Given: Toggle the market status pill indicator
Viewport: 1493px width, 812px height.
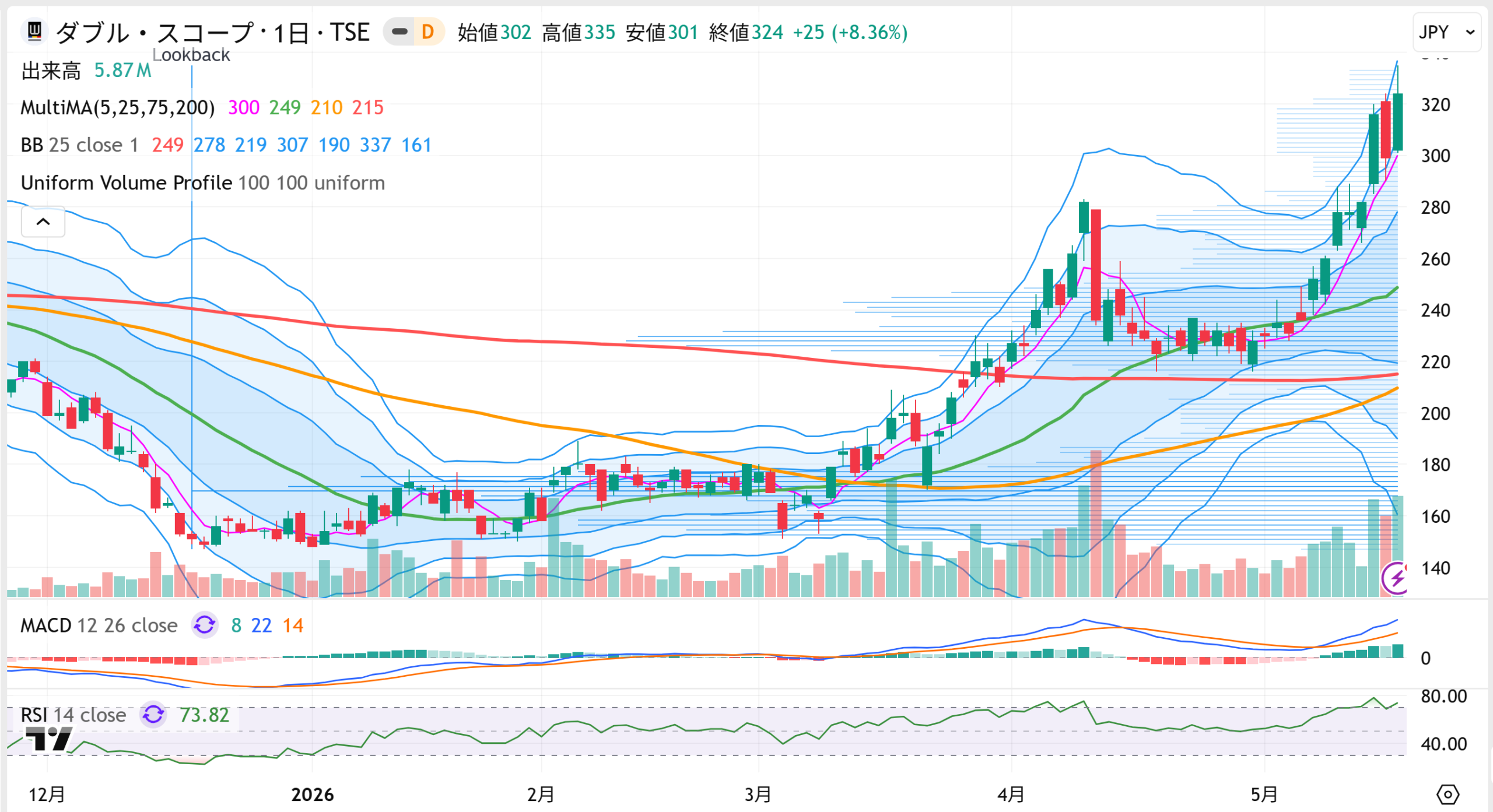Looking at the screenshot, I should point(399,31).
